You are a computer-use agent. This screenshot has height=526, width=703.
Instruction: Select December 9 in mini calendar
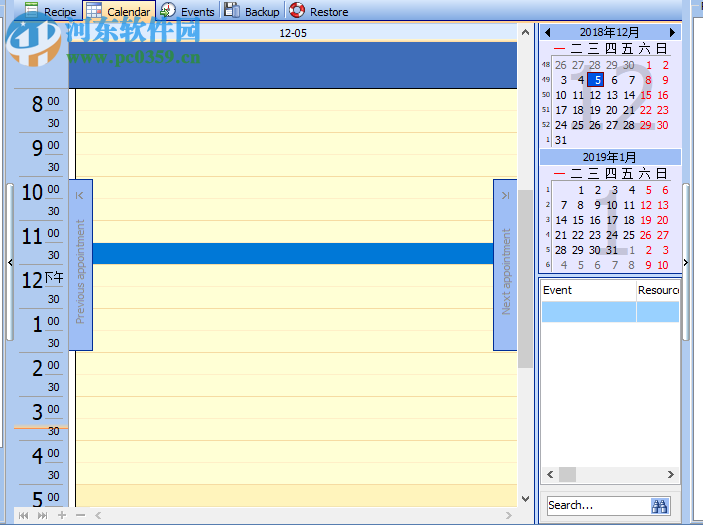(665, 80)
